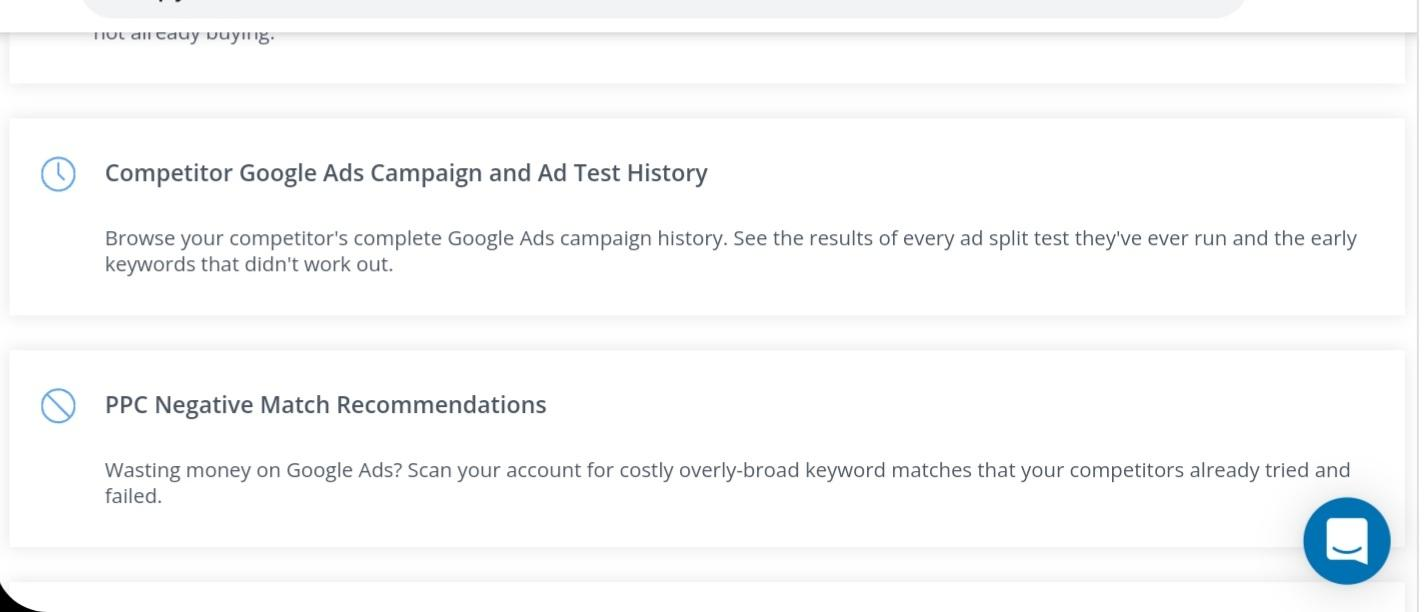
Task: Open PPC Negative Match Recommendations heading
Action: point(326,405)
